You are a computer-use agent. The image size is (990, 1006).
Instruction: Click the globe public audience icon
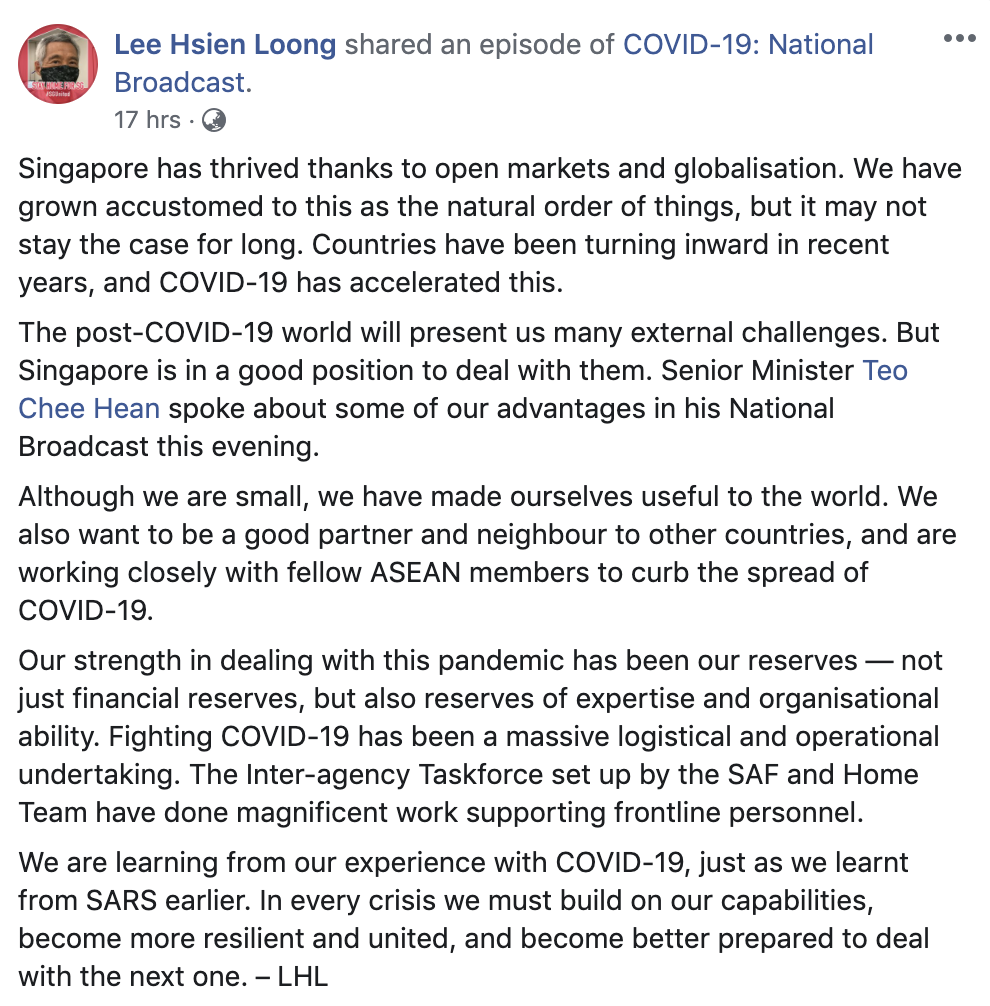[214, 121]
